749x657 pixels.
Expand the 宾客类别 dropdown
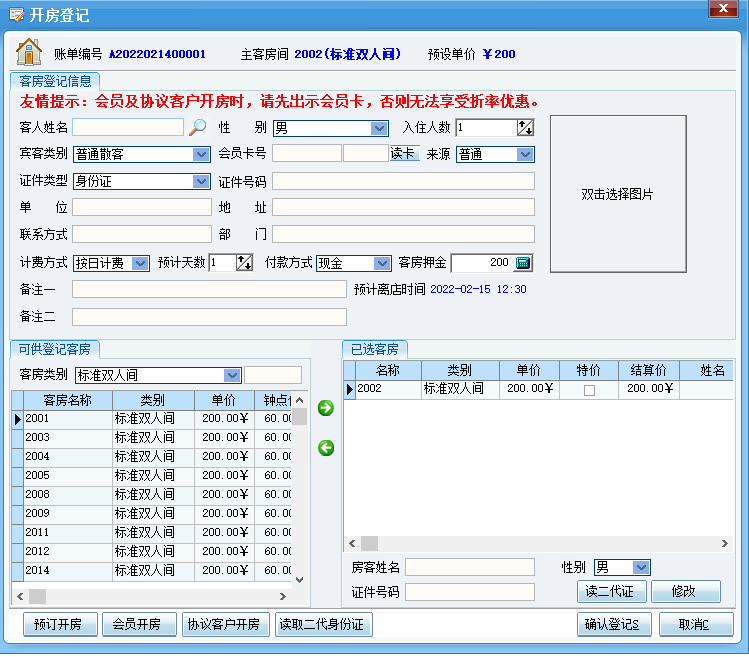point(201,154)
